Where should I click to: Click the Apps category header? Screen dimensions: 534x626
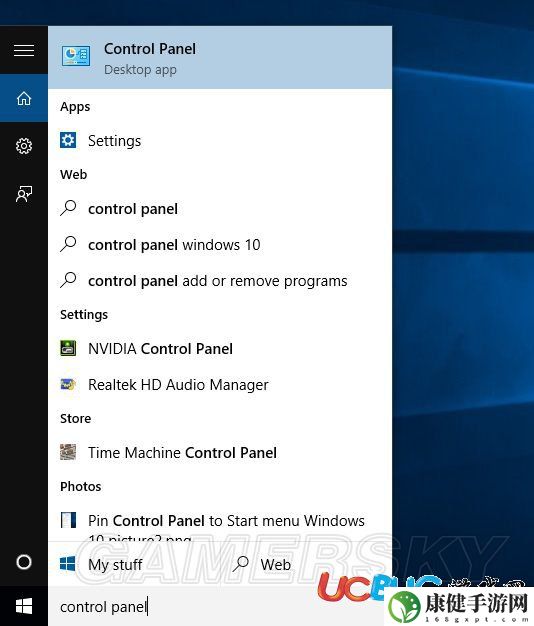[75, 107]
